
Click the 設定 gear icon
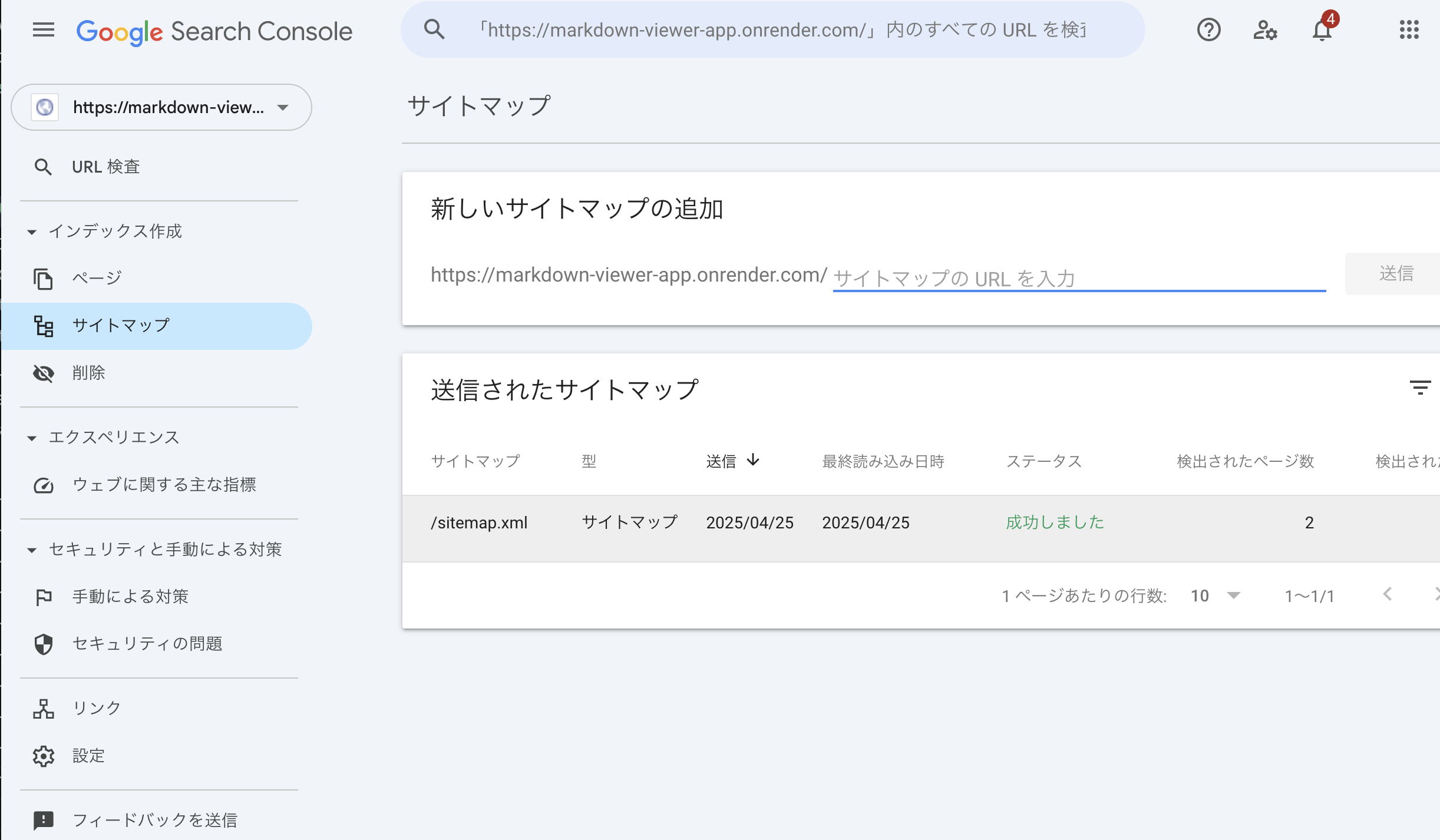44,756
